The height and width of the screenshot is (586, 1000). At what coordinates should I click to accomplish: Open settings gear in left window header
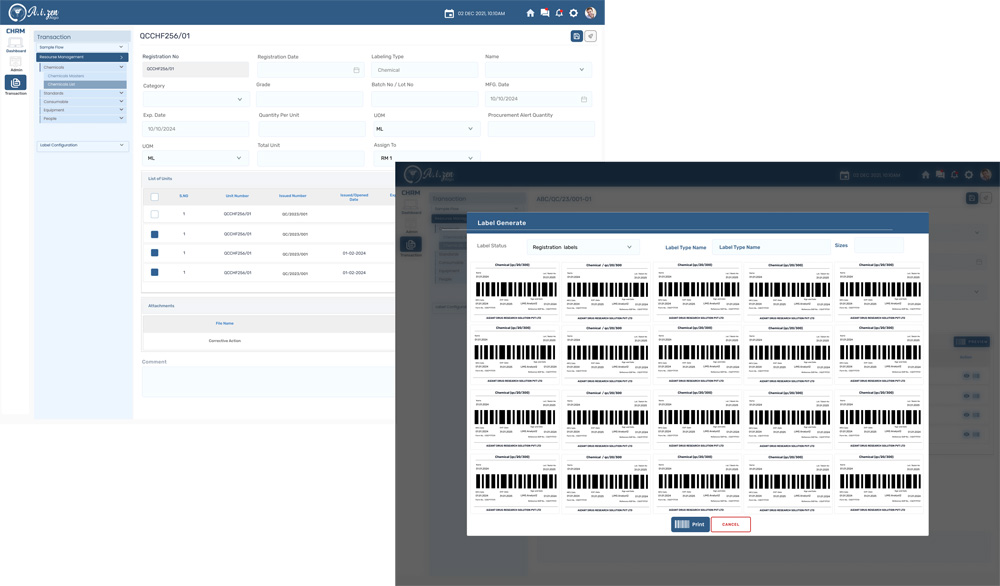click(573, 13)
